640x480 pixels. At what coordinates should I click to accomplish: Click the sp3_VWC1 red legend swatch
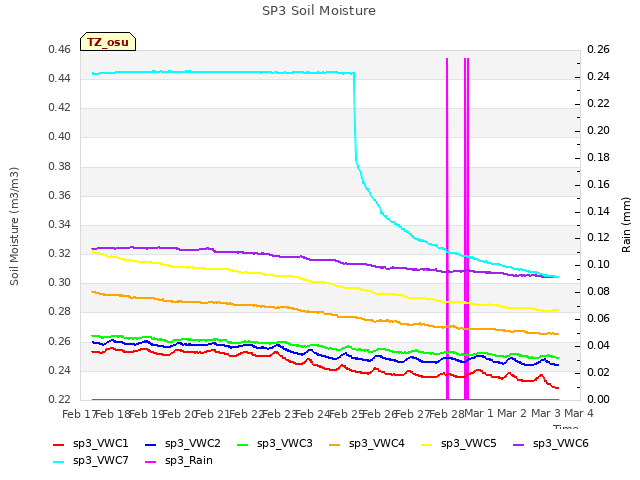[59, 444]
